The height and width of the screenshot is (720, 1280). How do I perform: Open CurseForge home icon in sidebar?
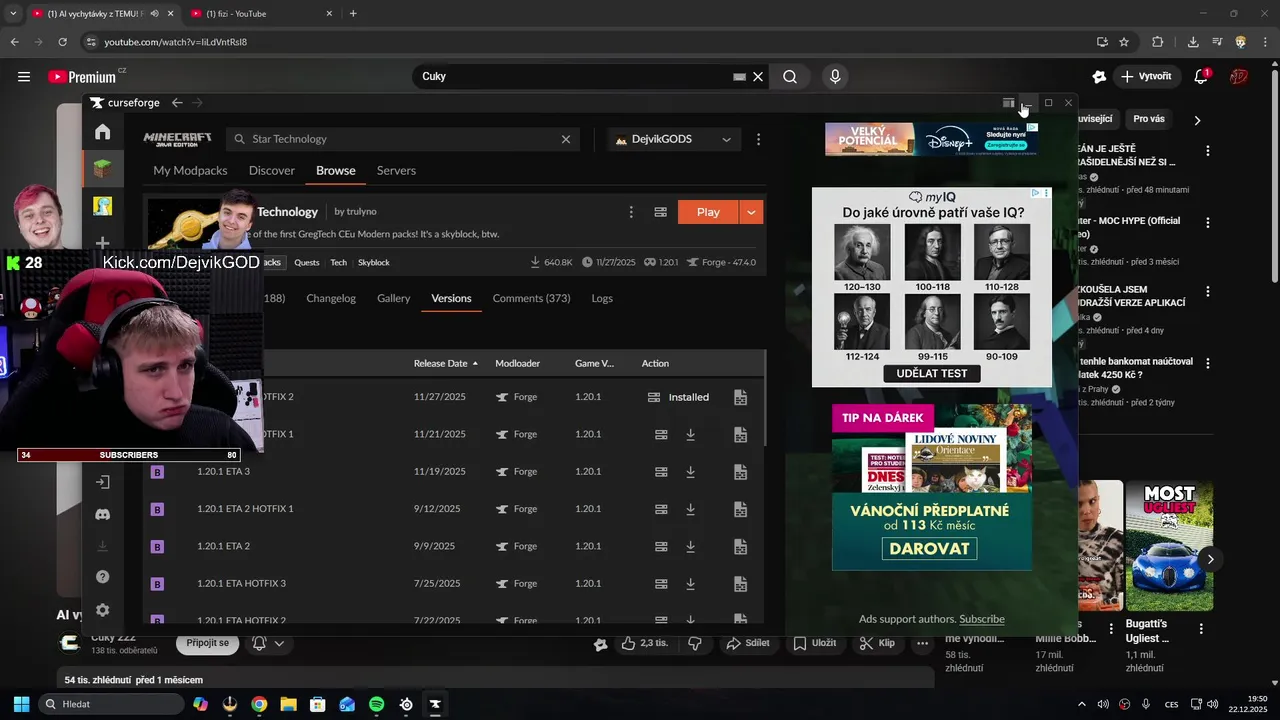pyautogui.click(x=102, y=132)
